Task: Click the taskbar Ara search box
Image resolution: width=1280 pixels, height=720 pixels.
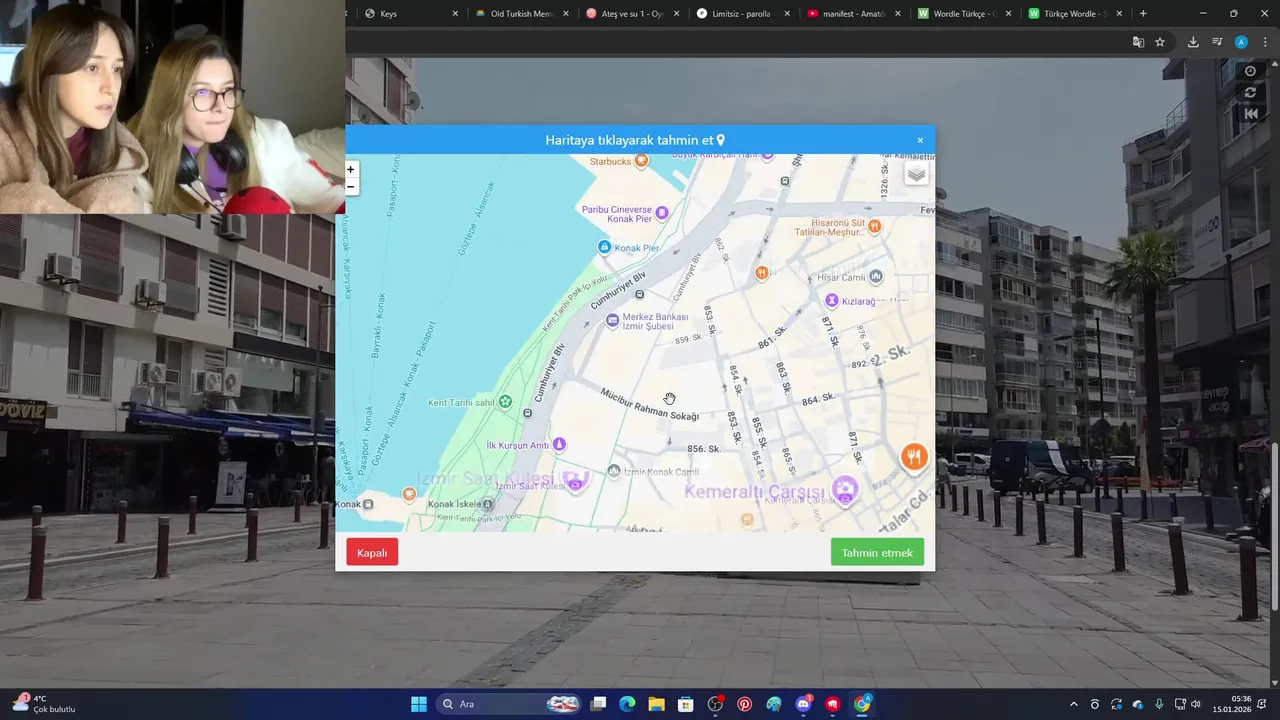Action: click(x=509, y=704)
